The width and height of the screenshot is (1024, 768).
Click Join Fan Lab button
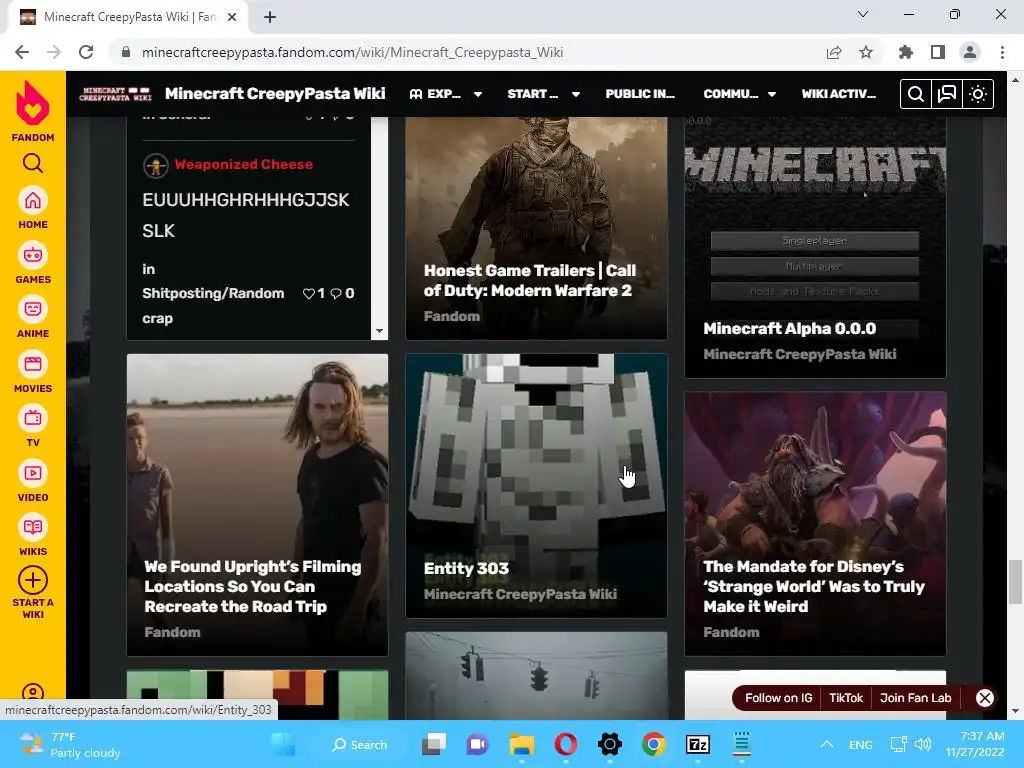point(916,698)
